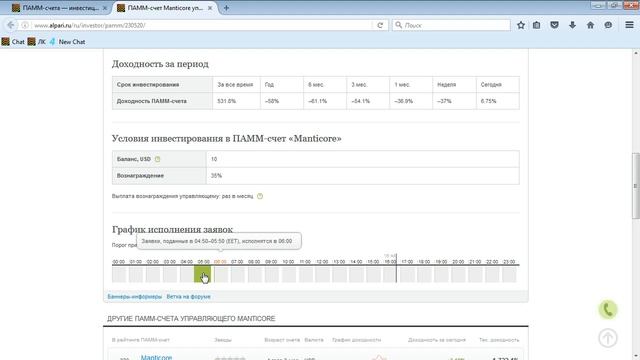This screenshot has height=360, width=640.
Task: Click the 00:00 time slot box
Action: pos(119,274)
